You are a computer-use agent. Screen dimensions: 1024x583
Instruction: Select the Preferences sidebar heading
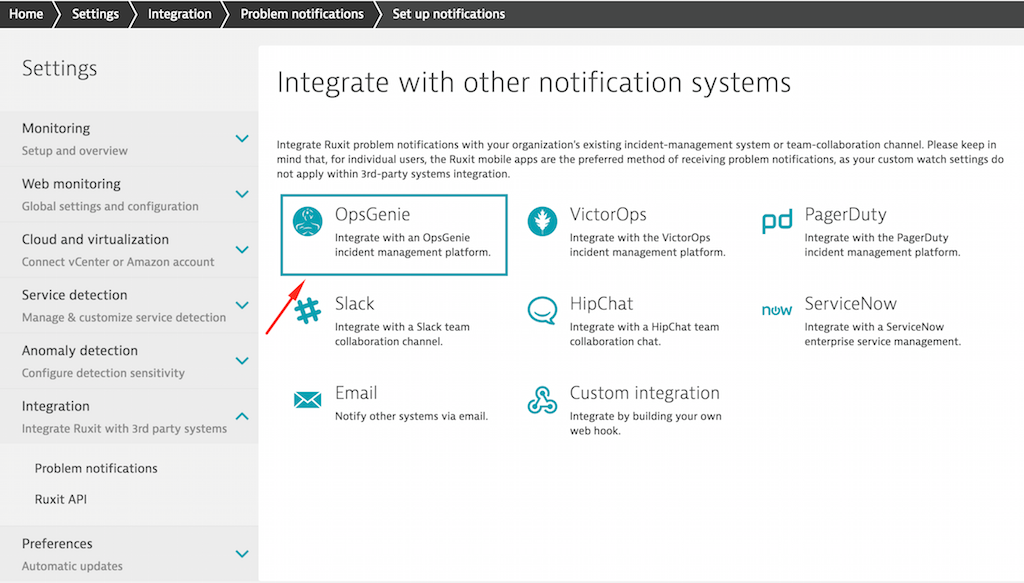coord(57,543)
